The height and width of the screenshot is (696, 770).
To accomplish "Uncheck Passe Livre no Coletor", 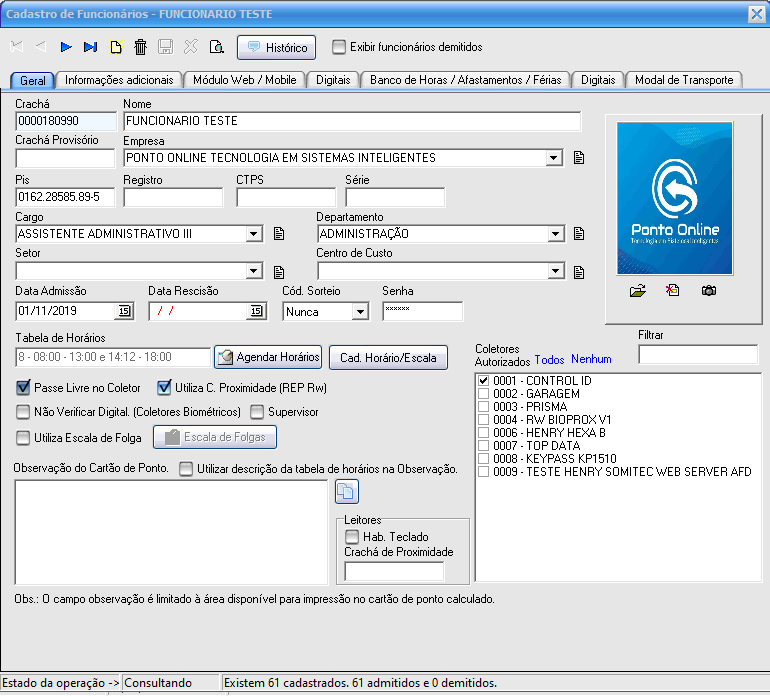I will point(24,388).
